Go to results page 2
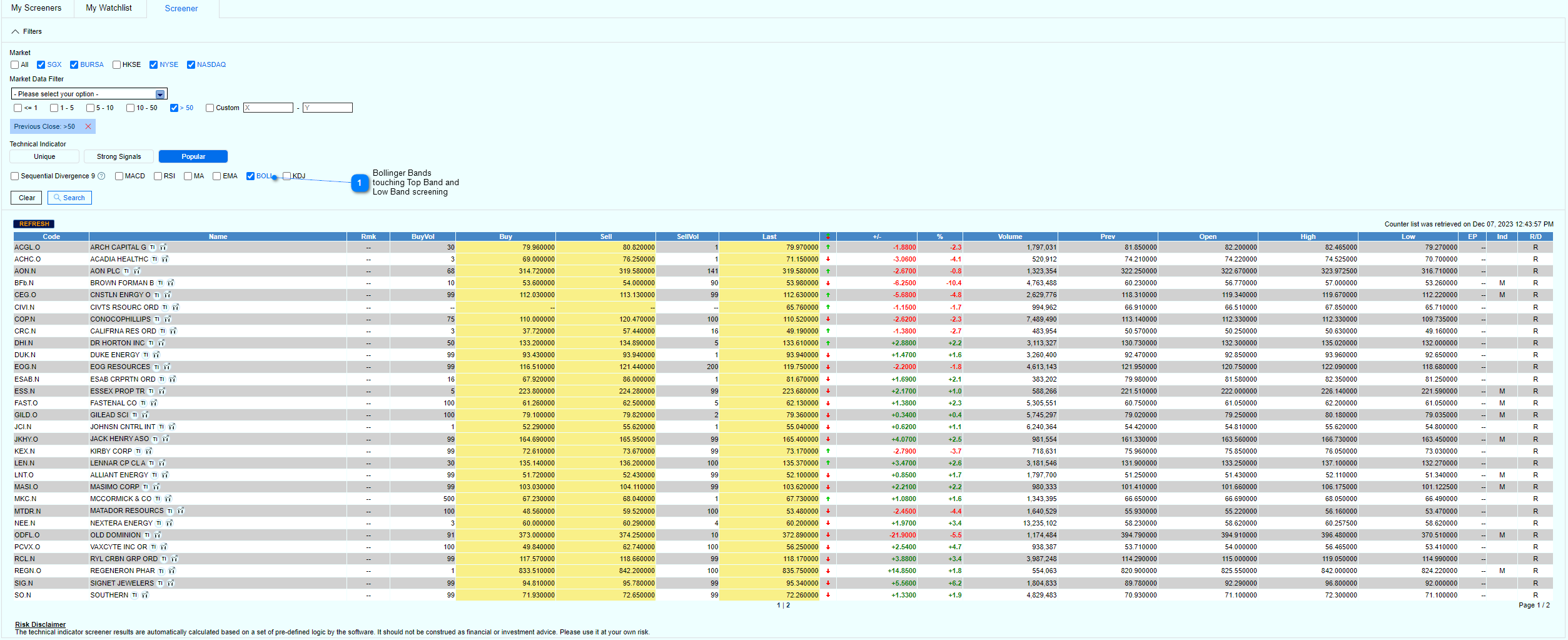Screen dimensions: 1568x640 coord(788,605)
